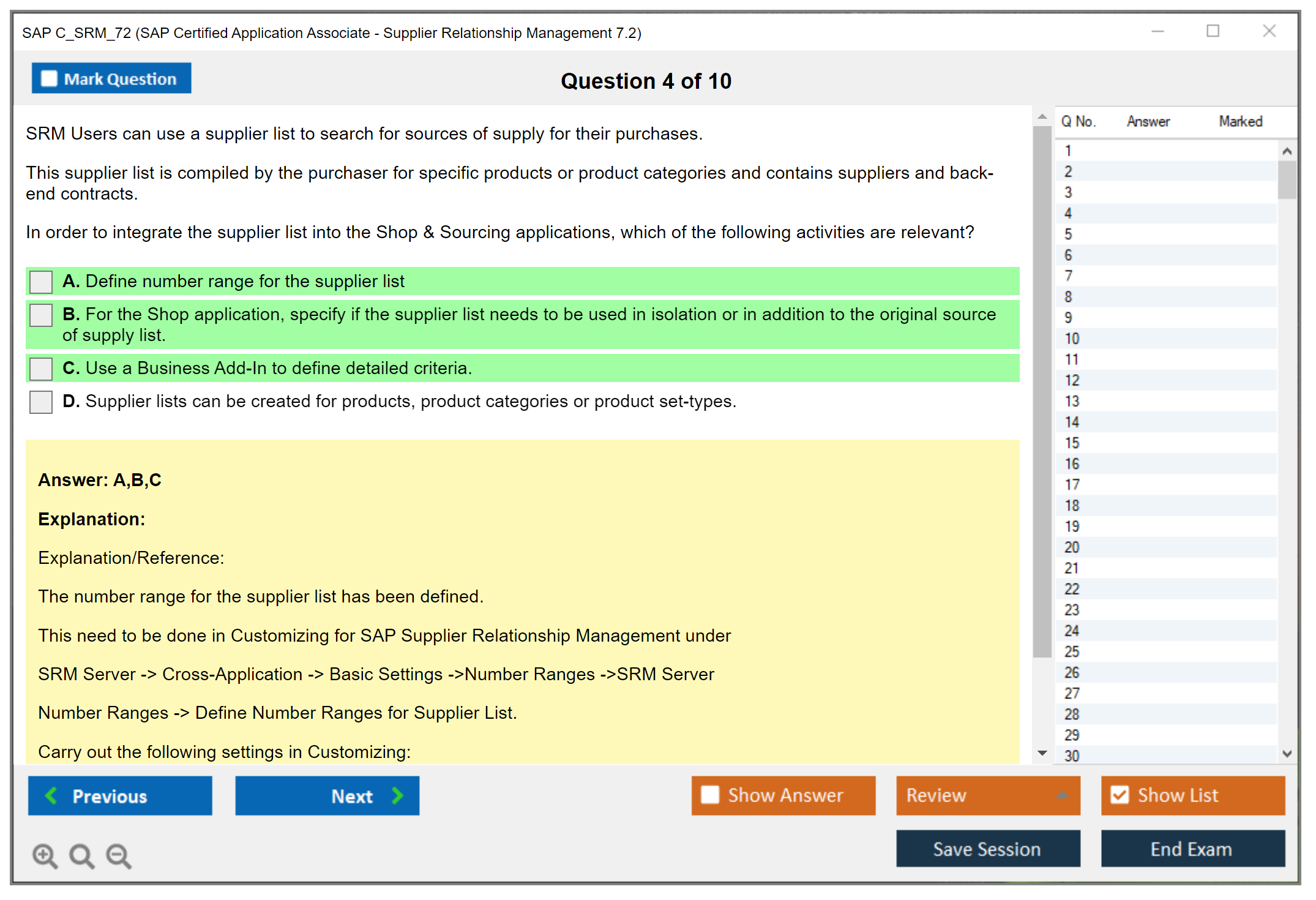The height and width of the screenshot is (900, 1316).
Task: Uncheck Show List to hide the question list
Action: [x=1120, y=795]
